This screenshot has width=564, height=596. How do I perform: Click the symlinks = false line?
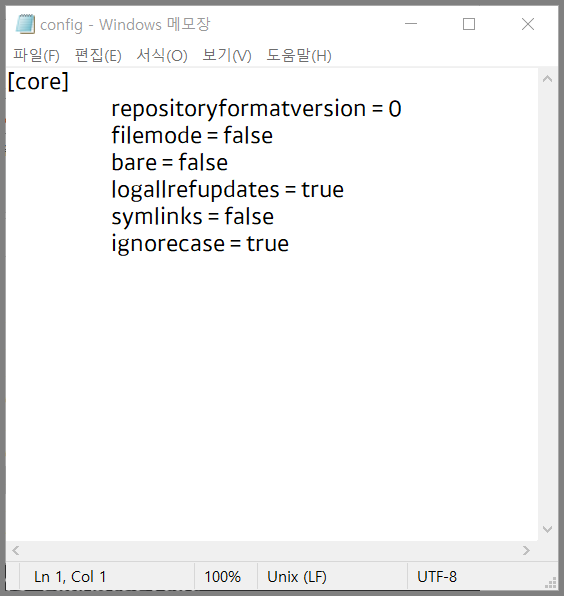click(x=192, y=217)
